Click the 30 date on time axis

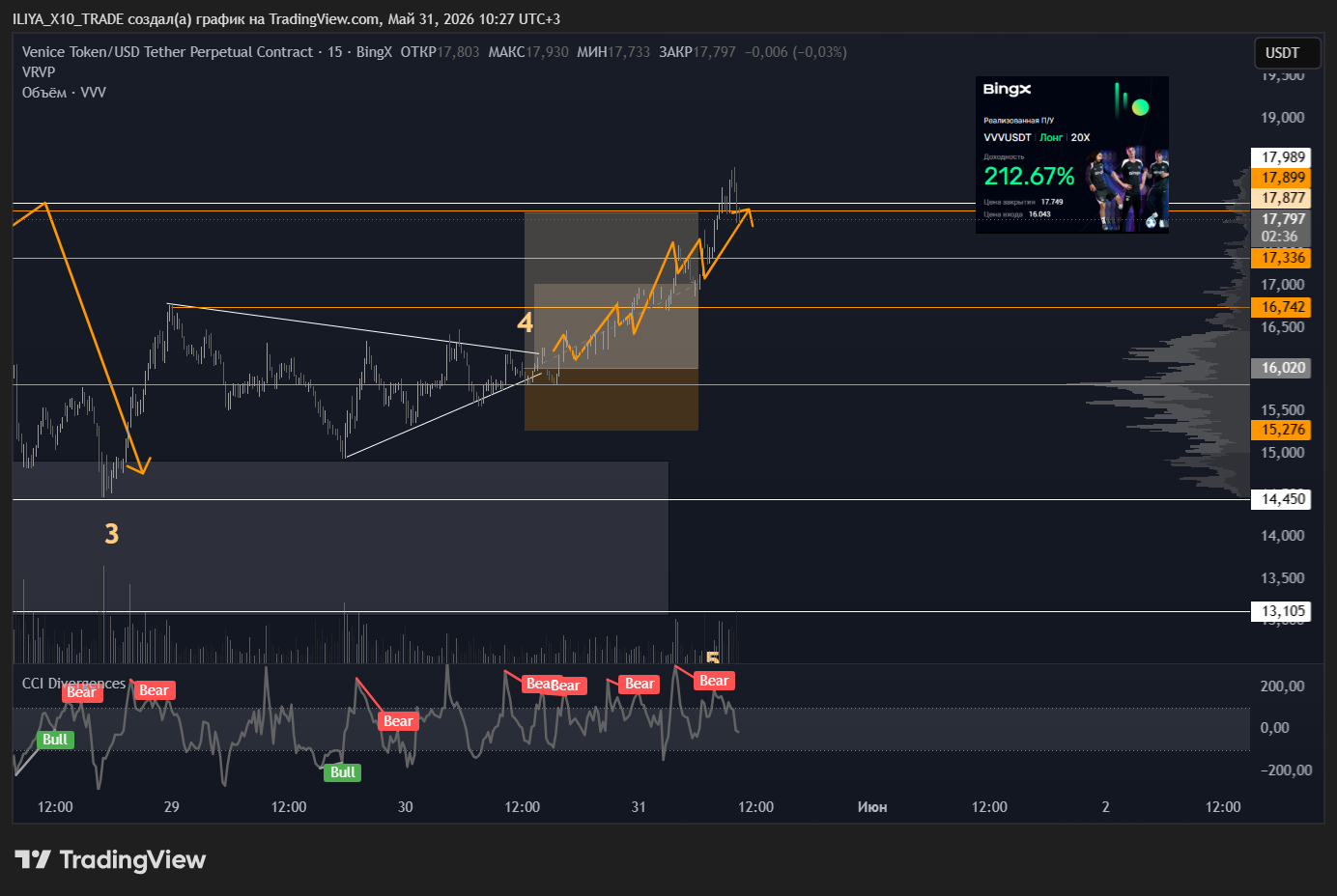(406, 807)
